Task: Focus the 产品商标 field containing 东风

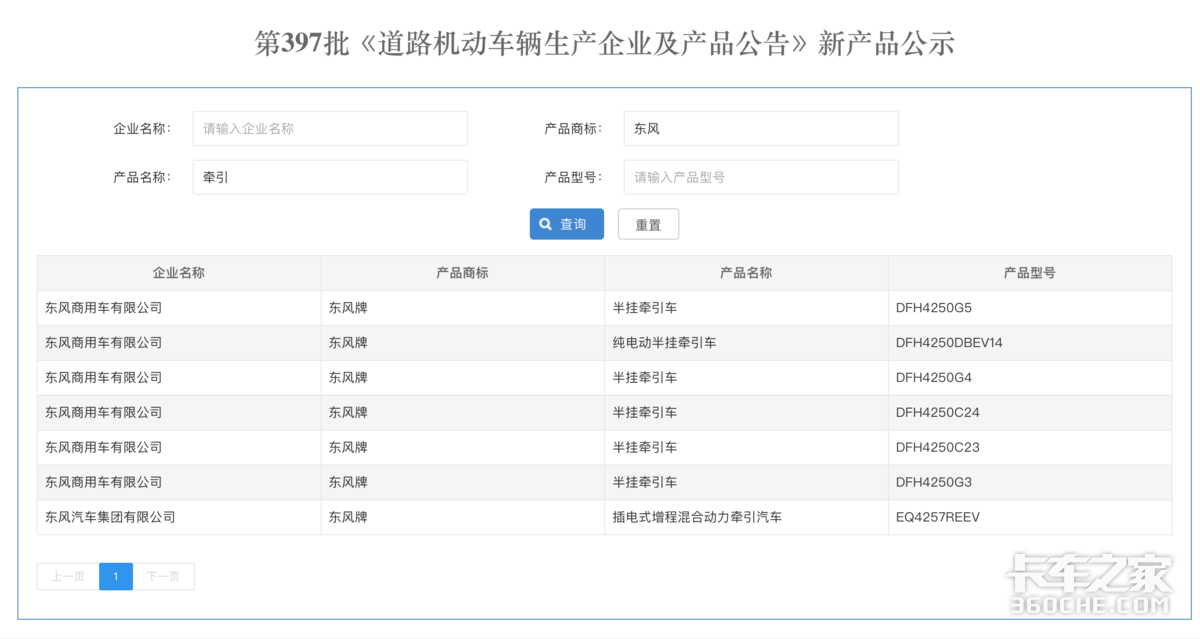Action: click(760, 128)
